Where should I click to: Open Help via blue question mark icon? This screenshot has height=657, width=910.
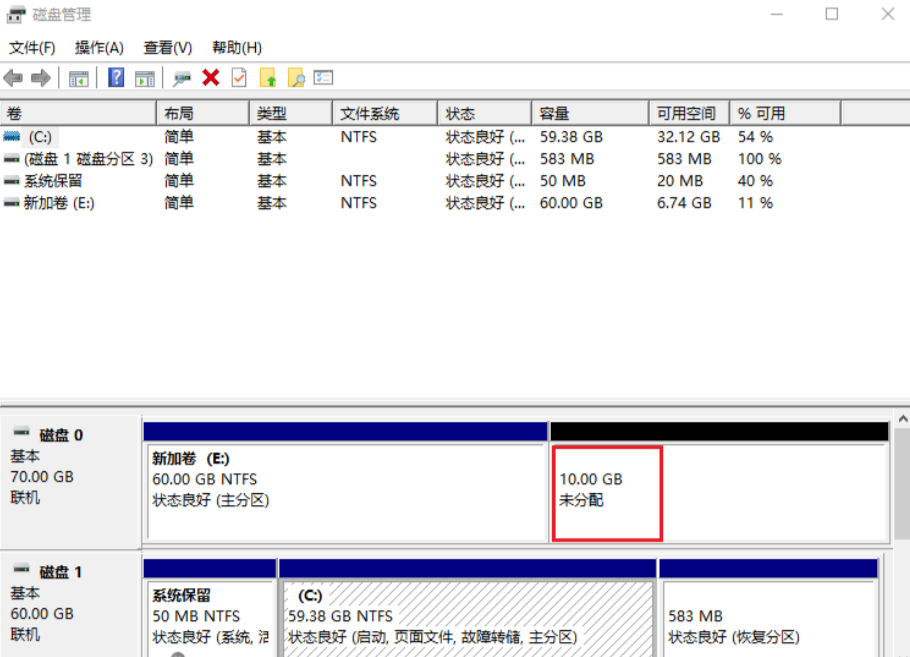116,78
